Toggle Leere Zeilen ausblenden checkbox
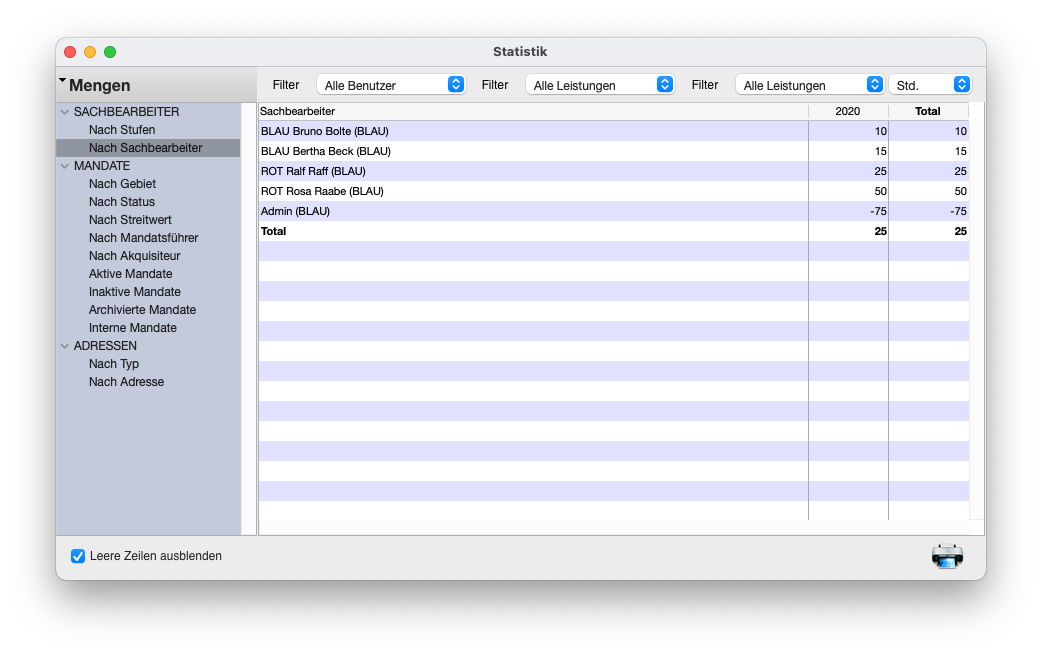The width and height of the screenshot is (1042, 654). click(x=78, y=556)
